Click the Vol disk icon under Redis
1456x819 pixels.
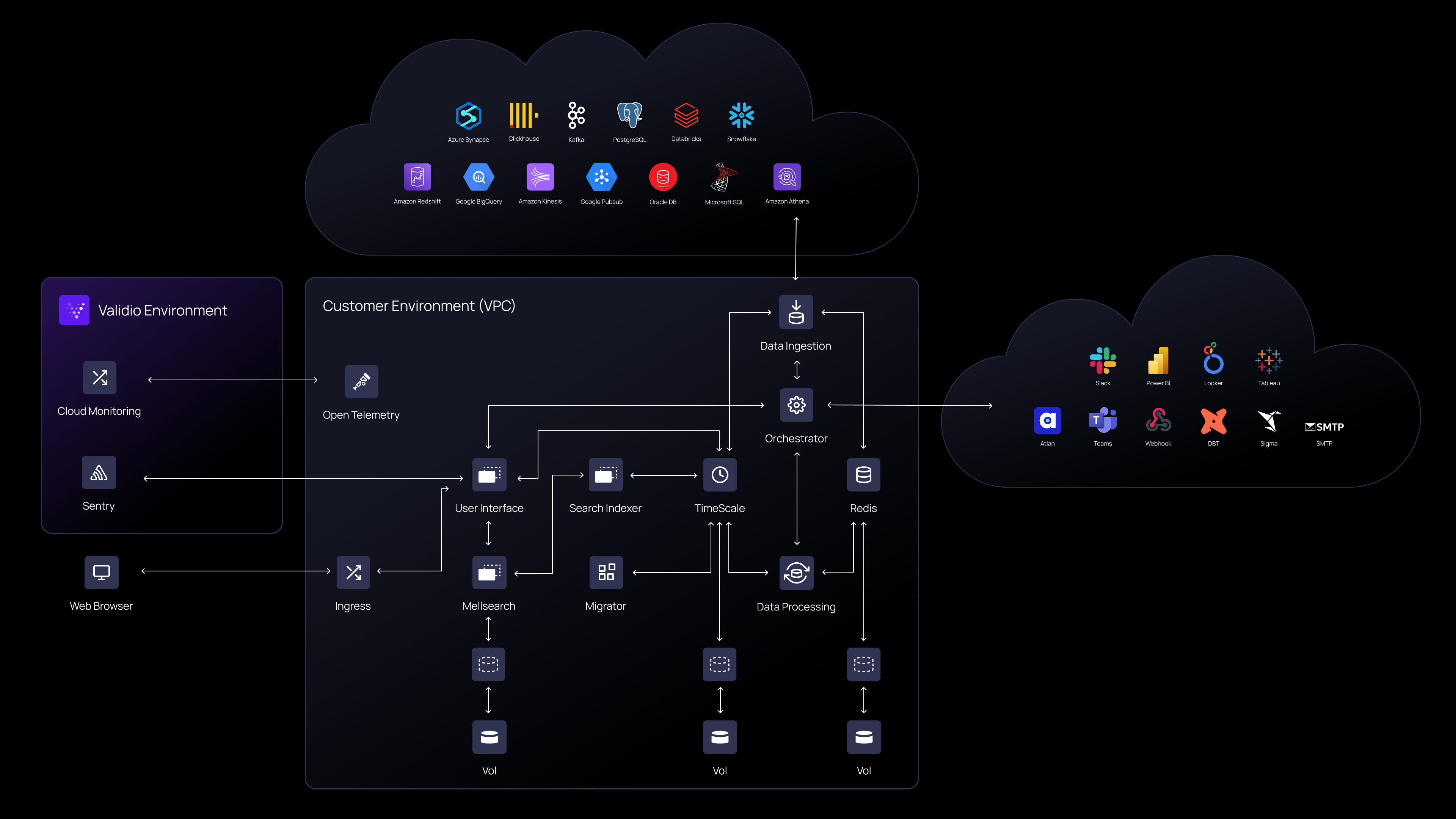864,737
